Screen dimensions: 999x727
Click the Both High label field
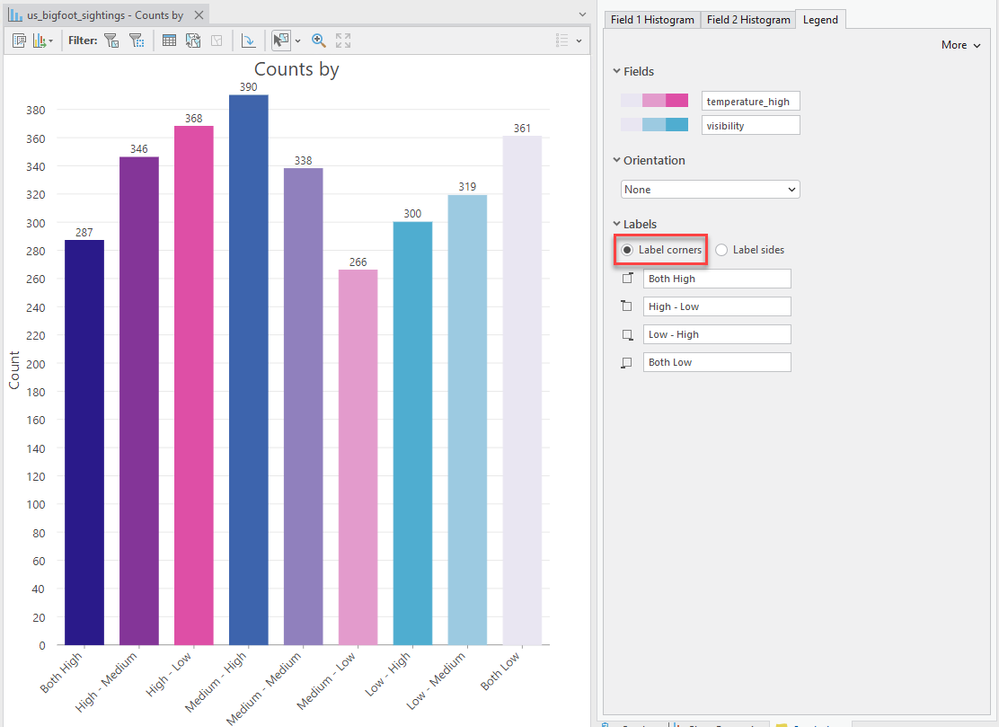point(717,278)
